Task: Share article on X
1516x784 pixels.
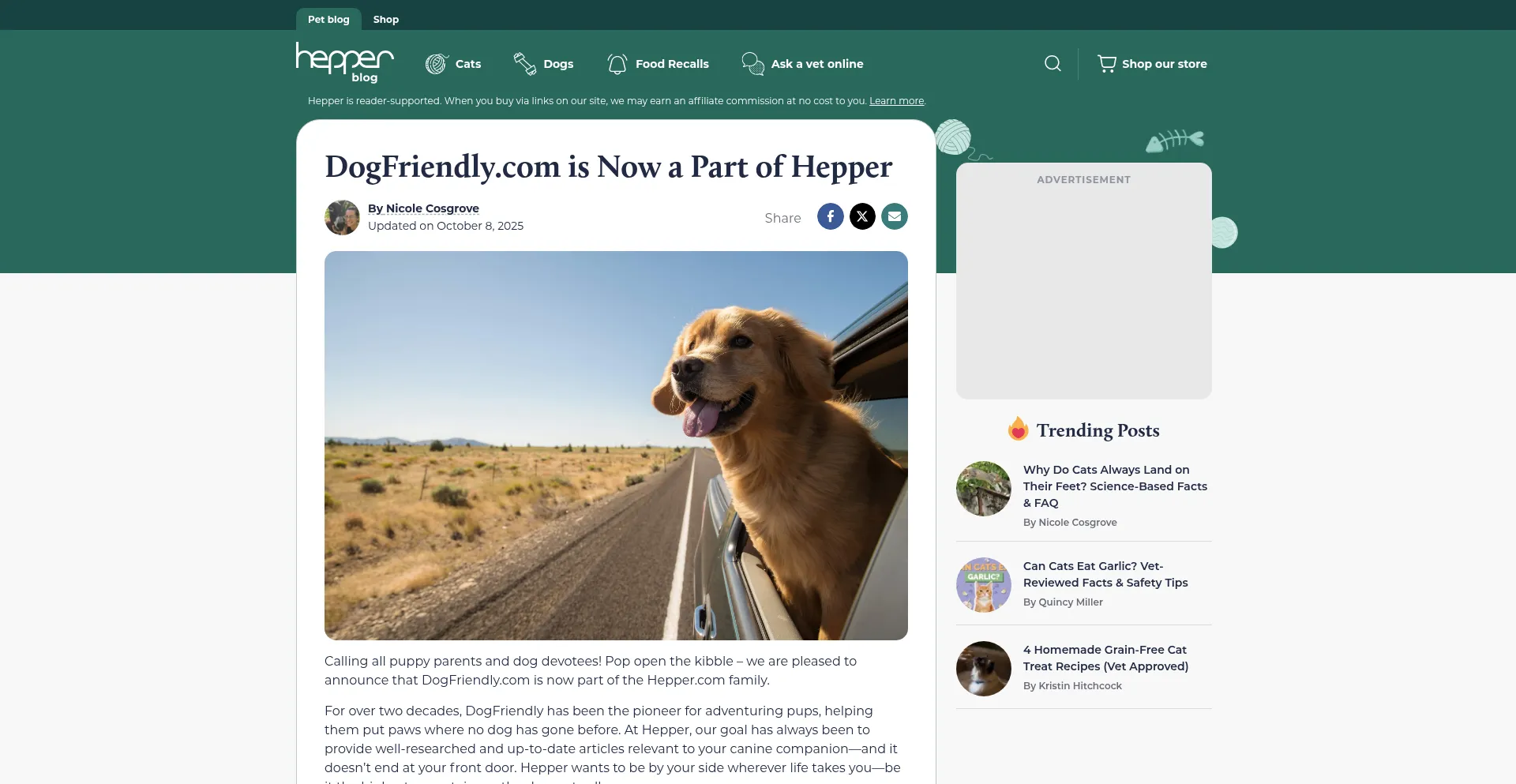Action: tap(862, 216)
